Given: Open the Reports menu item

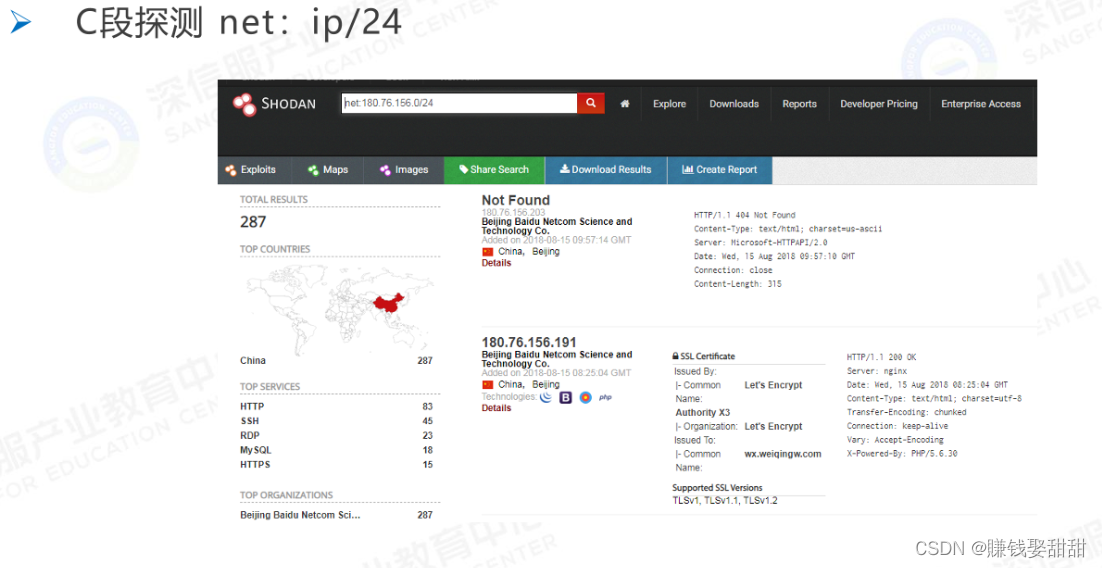Looking at the screenshot, I should point(799,104).
